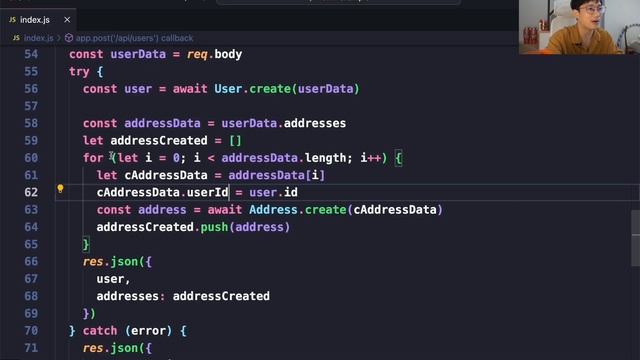Click 'addressCreated' declaration on line 59
Viewport: 640px width, 360px height.
pyautogui.click(x=159, y=141)
